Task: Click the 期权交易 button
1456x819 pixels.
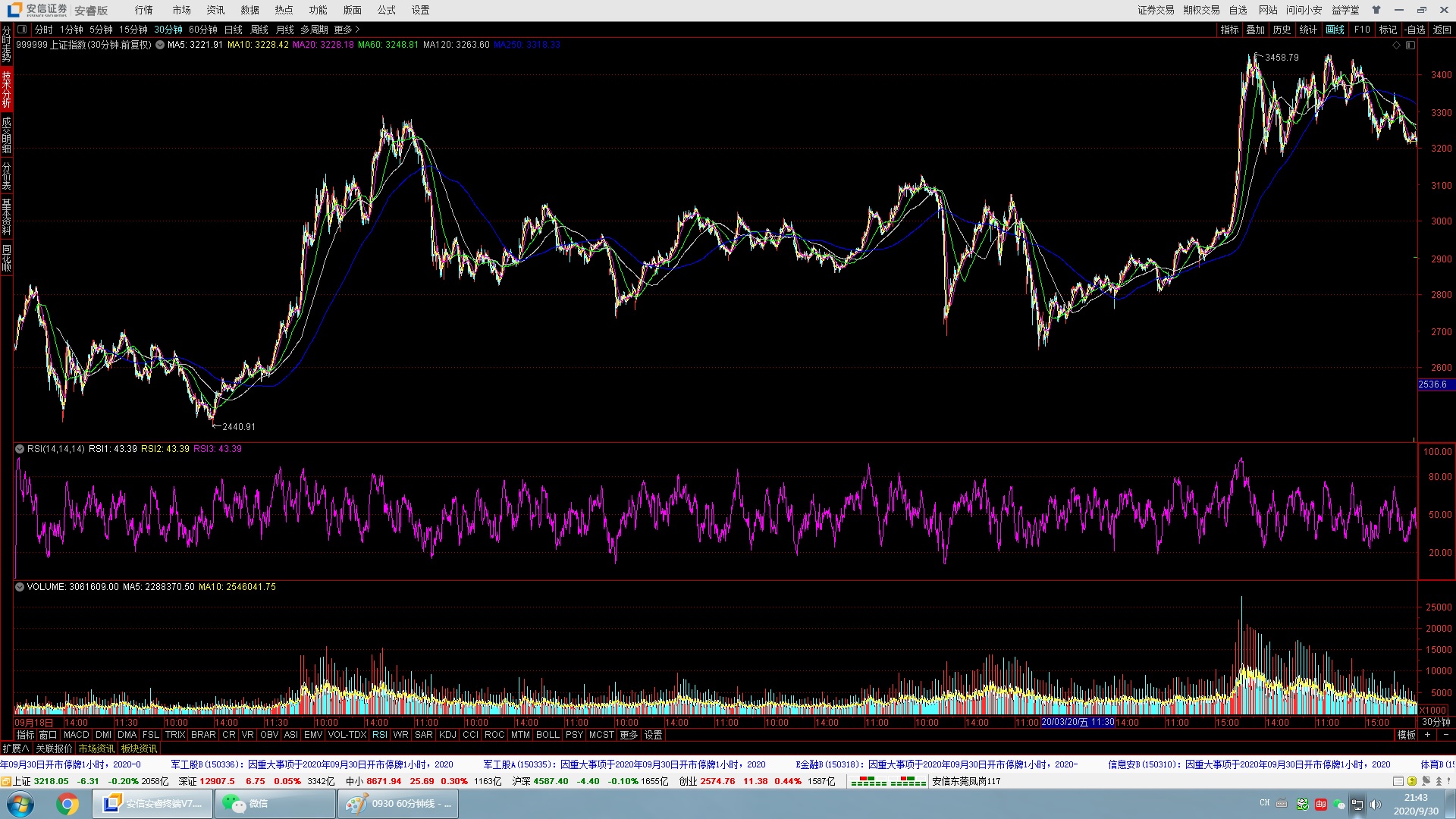Action: pos(1201,10)
